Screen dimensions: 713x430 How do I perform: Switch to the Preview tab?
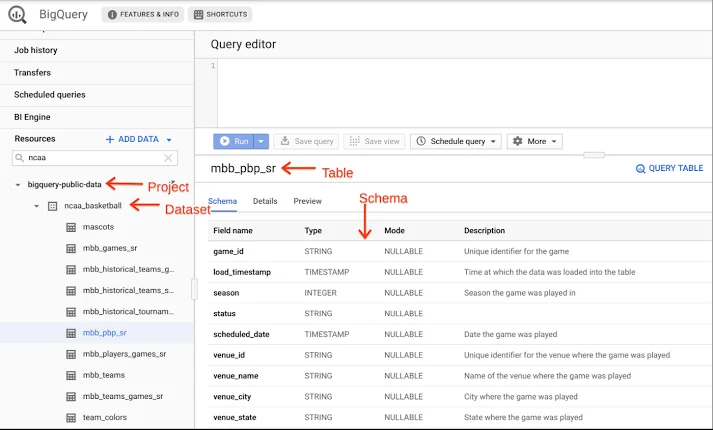click(307, 201)
